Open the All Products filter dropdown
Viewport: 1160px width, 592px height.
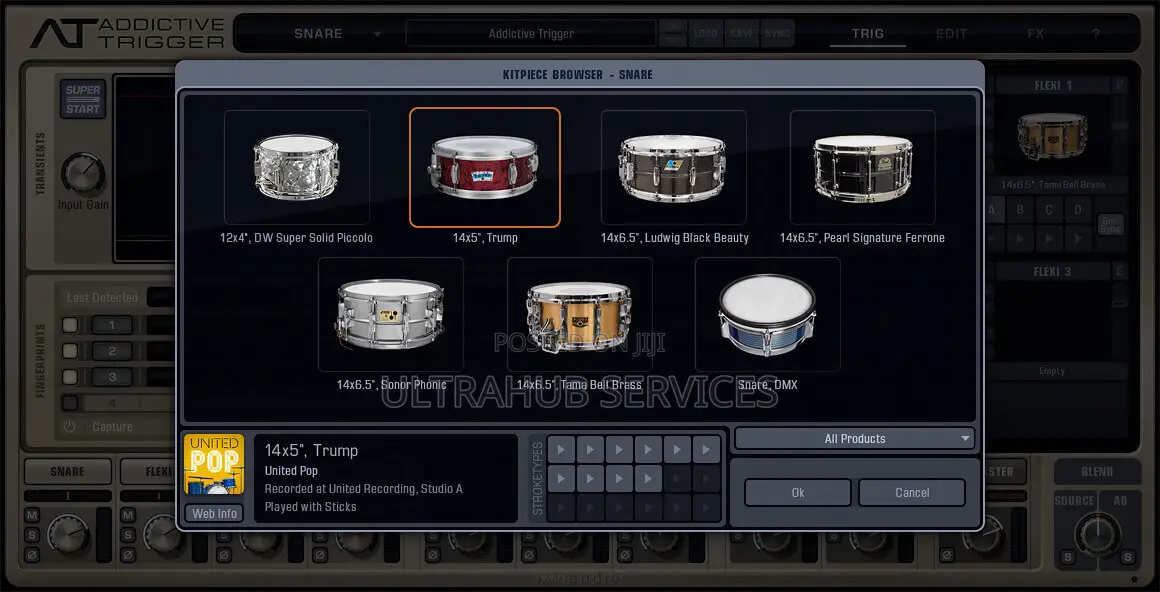[x=854, y=439]
